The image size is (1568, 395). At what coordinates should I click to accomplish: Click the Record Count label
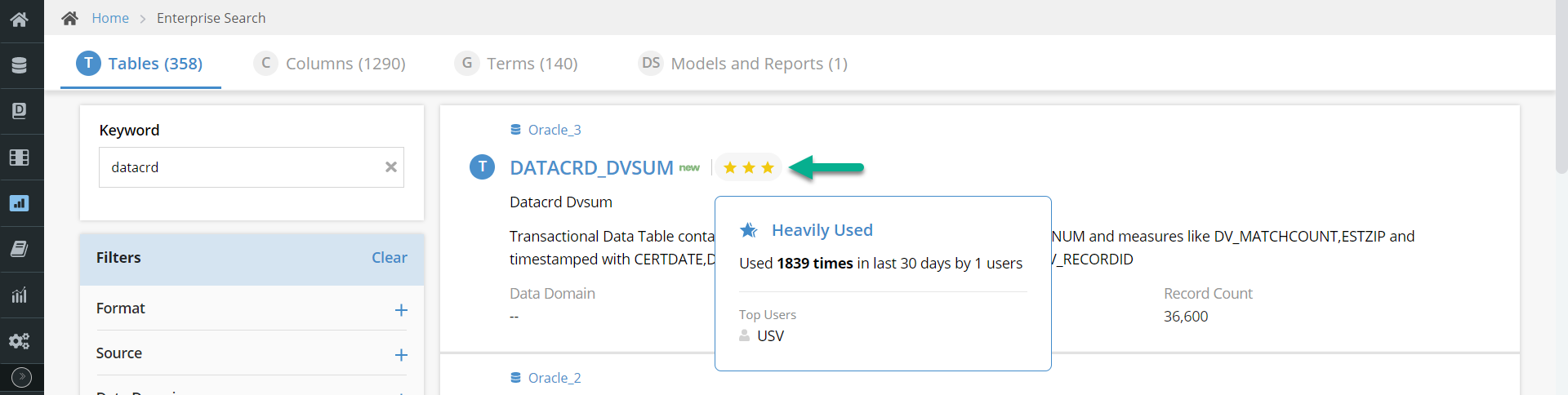[1208, 294]
